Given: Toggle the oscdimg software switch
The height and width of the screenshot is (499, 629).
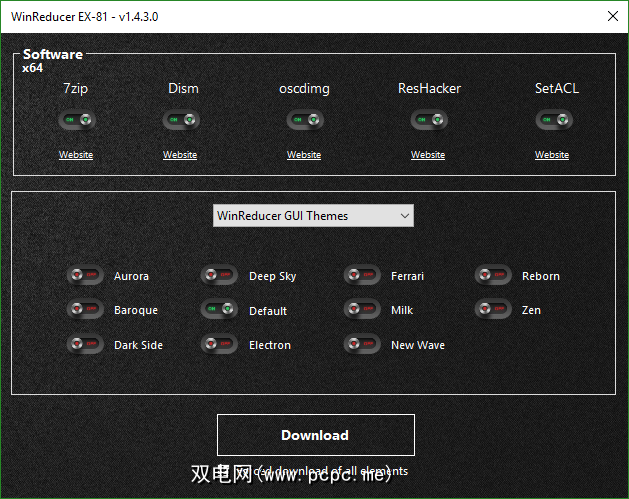Looking at the screenshot, I should coord(305,120).
